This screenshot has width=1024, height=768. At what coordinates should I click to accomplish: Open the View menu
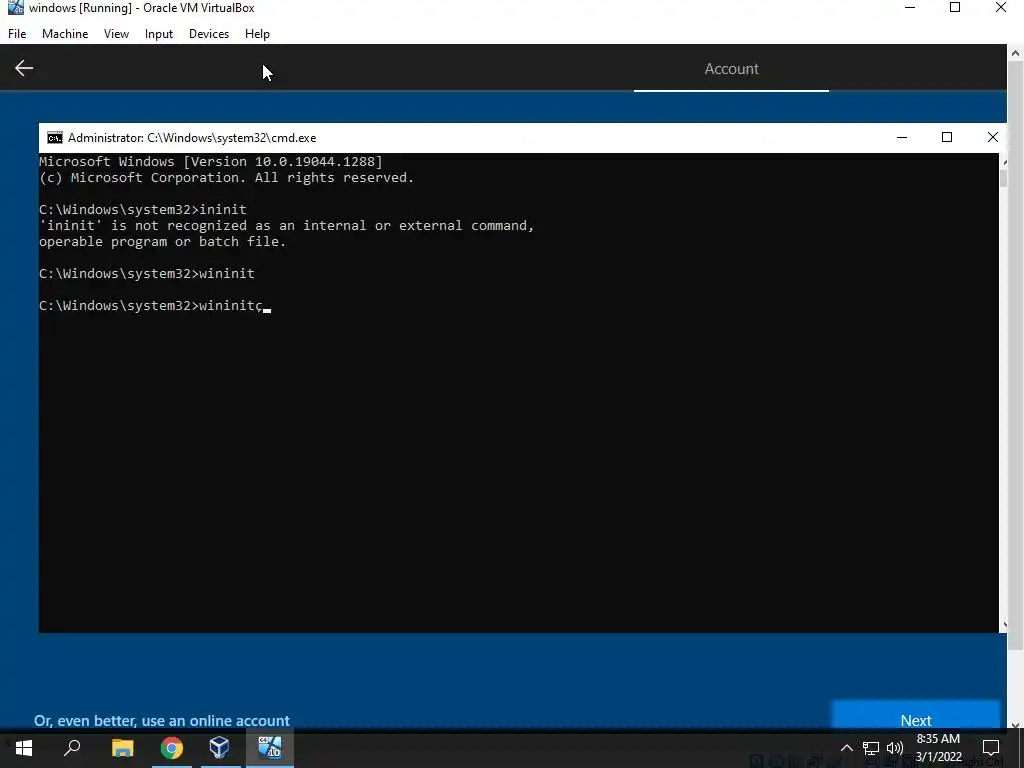(x=116, y=34)
